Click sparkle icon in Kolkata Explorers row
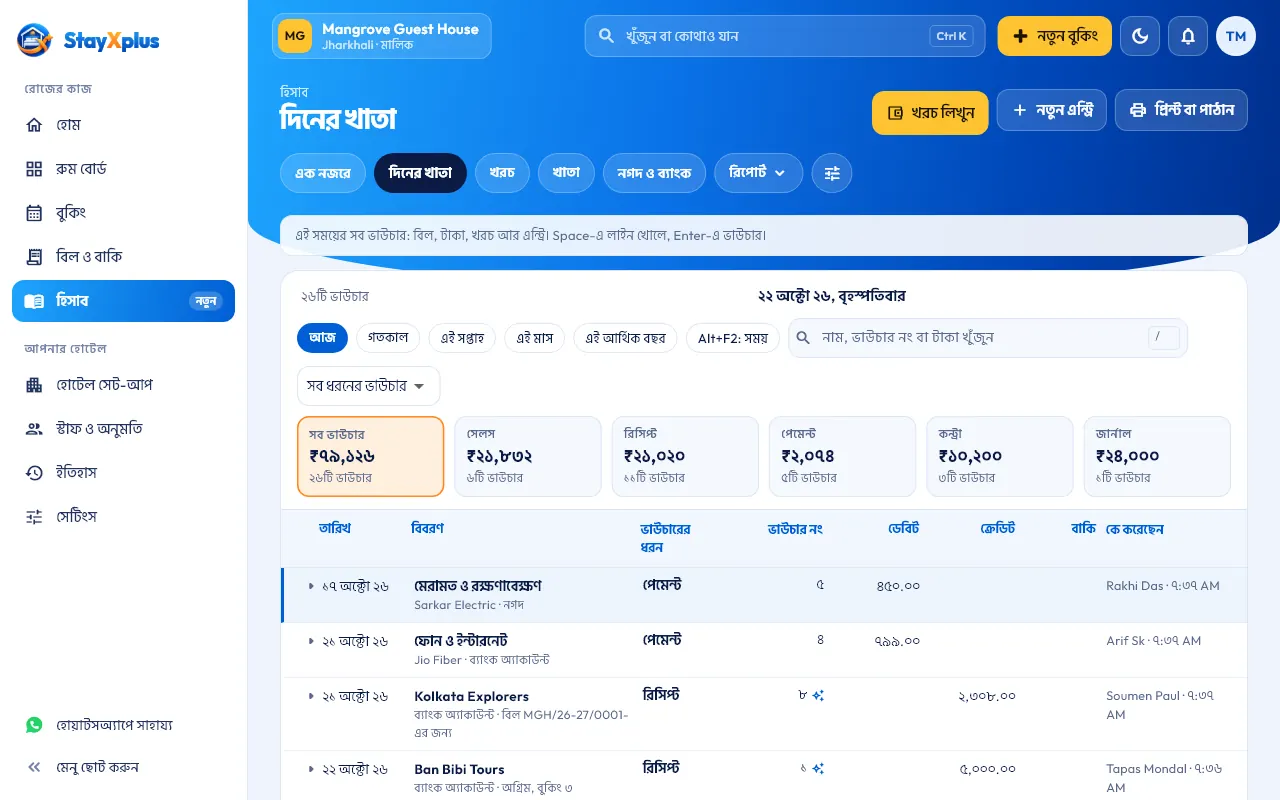Viewport: 1280px width, 800px height. point(818,695)
